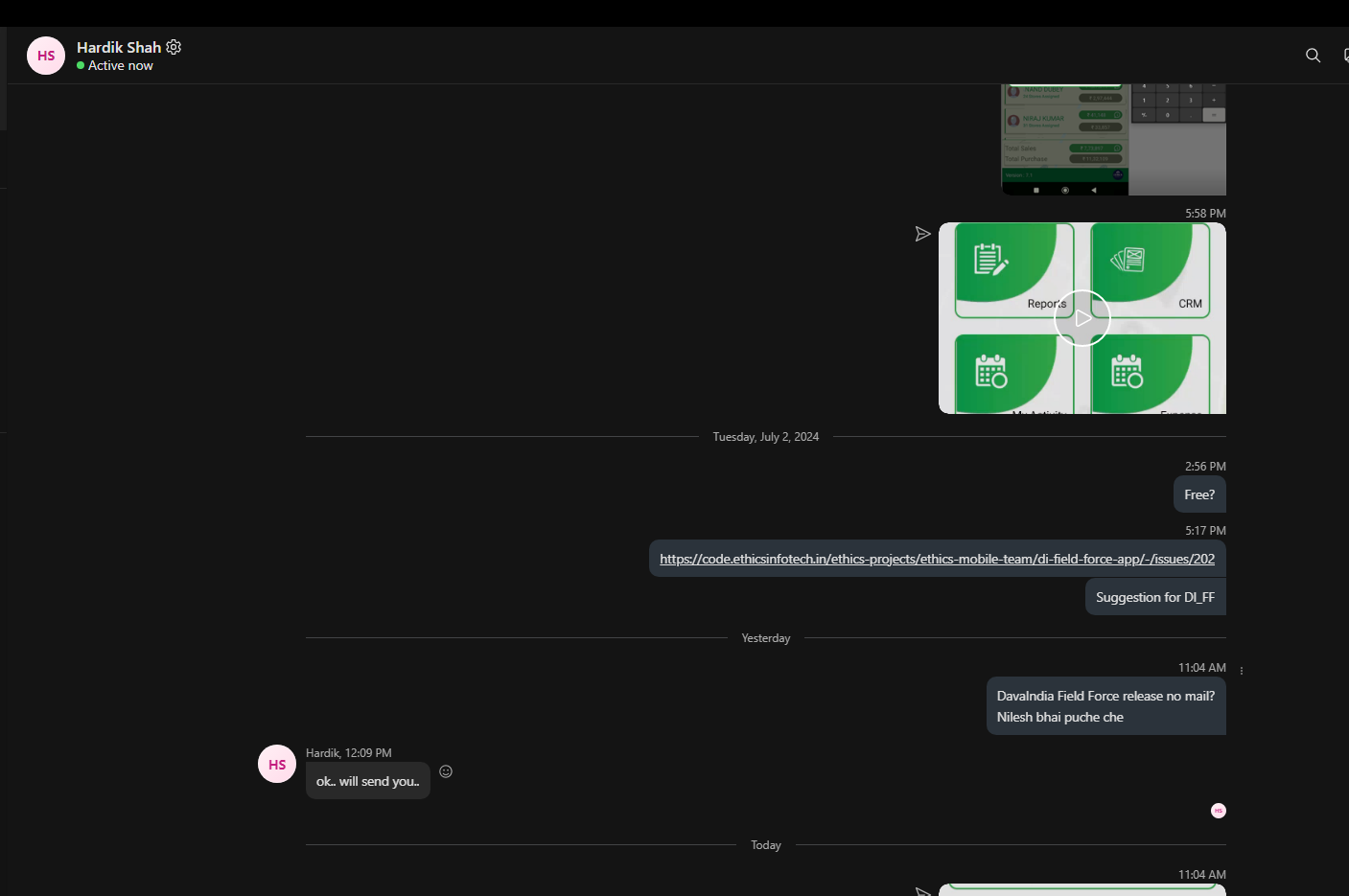Open the calculator screenshot image thumbnail
1349x896 pixels.
[1113, 140]
